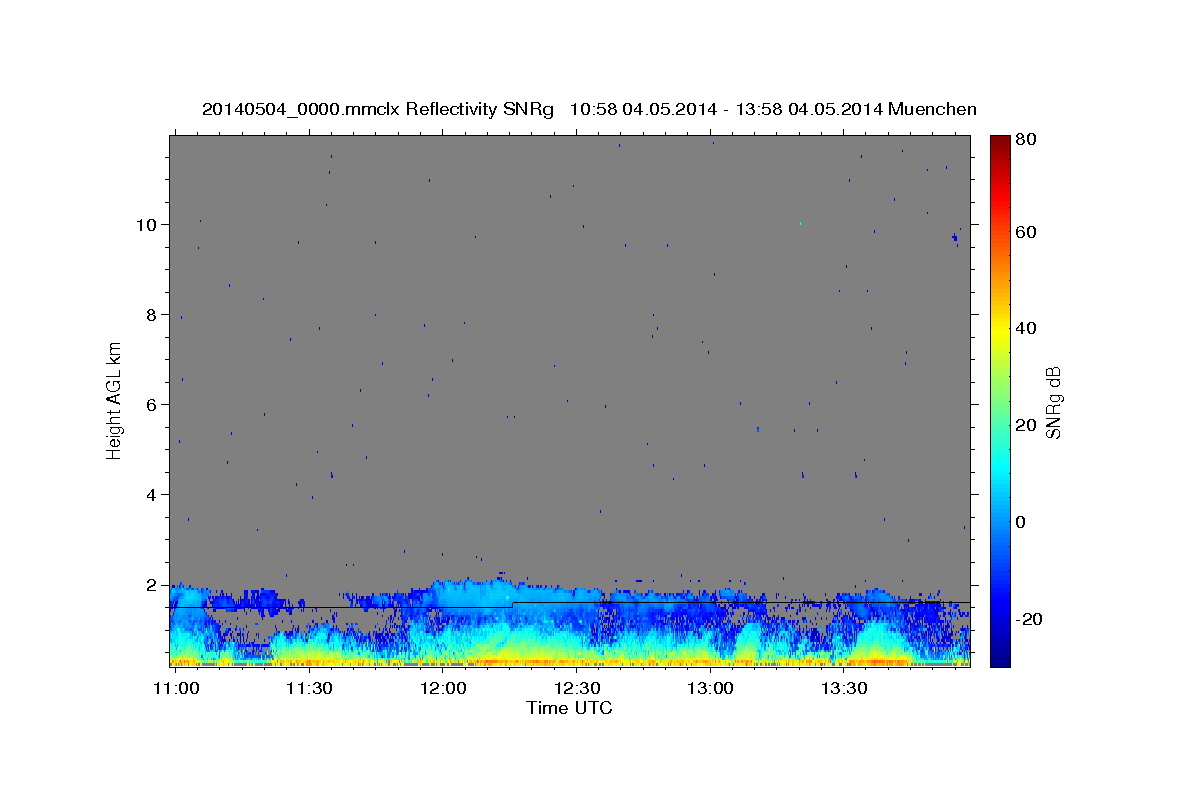Click the date range '10:58 04.05.2014 - 13:58 04.05.2014'
Viewport: 1200px width, 800px height.
(x=726, y=109)
